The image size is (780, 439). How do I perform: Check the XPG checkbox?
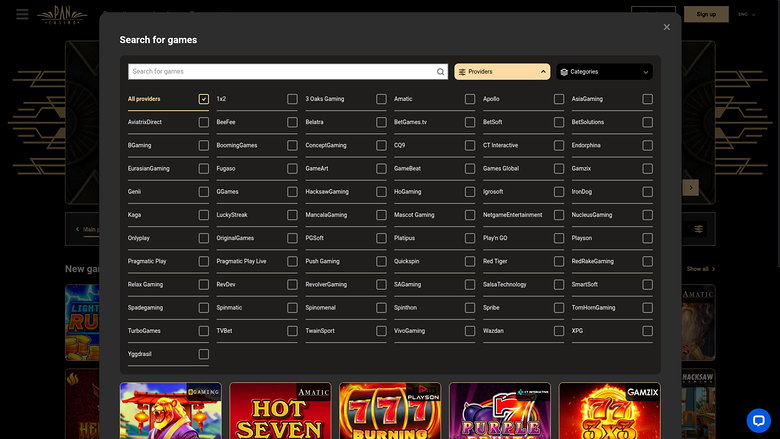pyautogui.click(x=647, y=331)
